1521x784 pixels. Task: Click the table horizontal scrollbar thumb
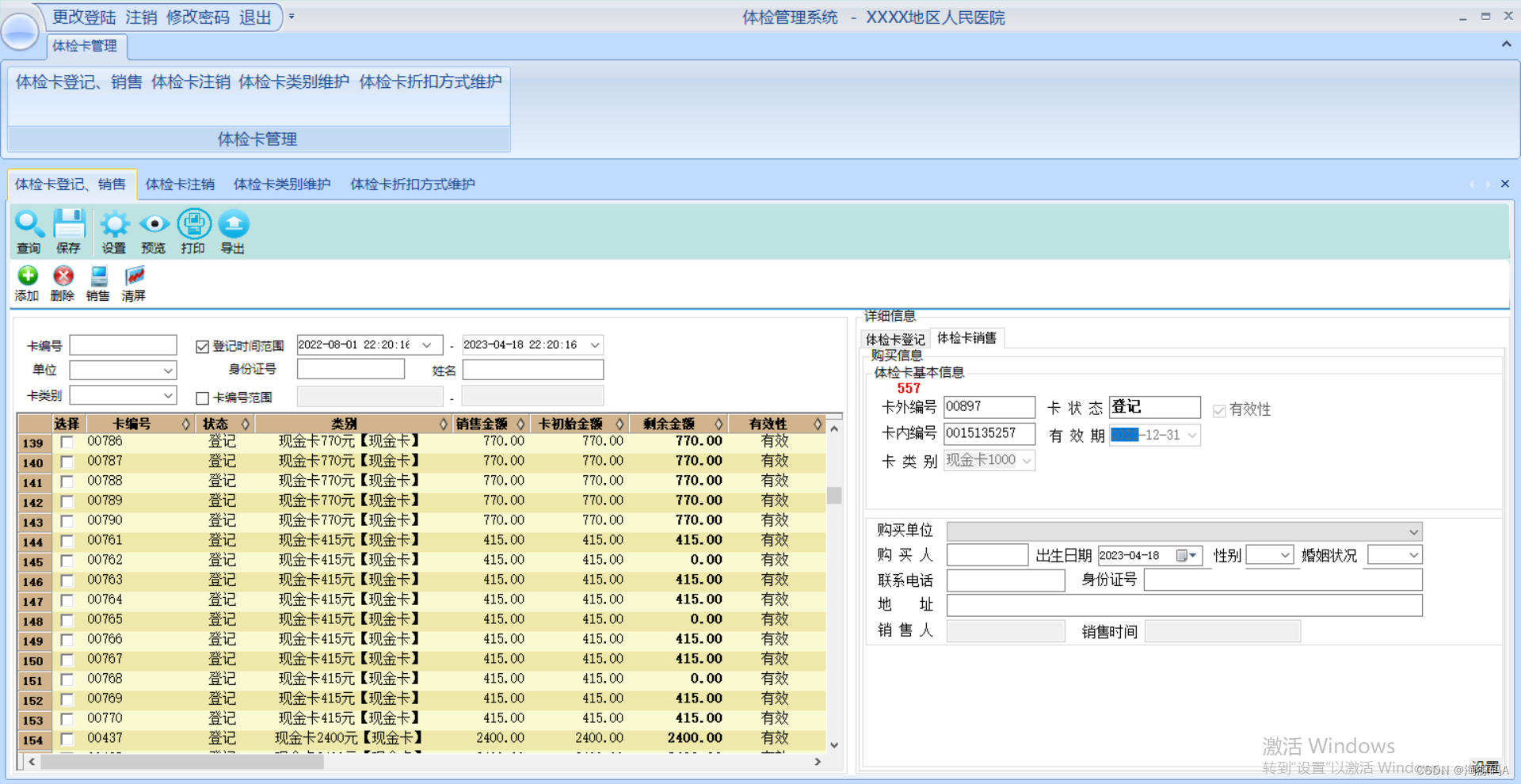182,762
